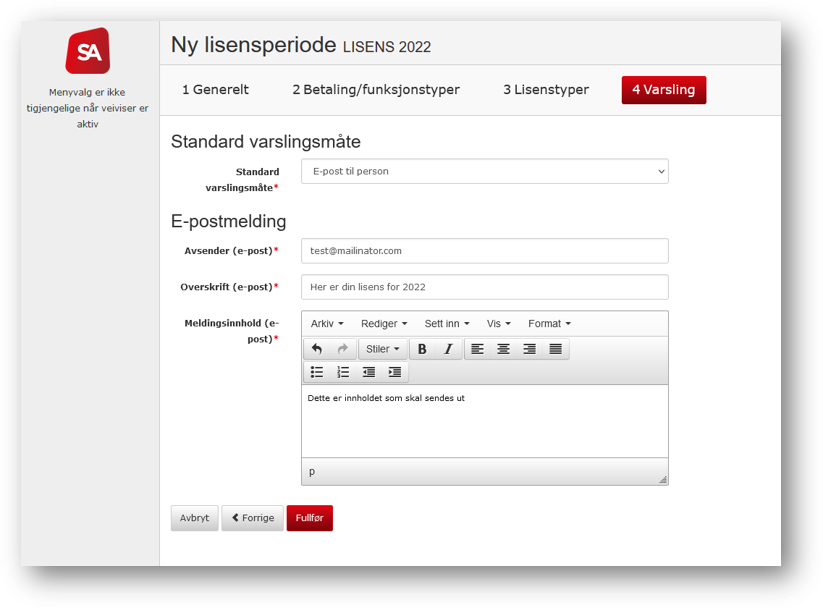Open Standard varslingsmåte dropdown
The image size is (823, 608).
[484, 171]
